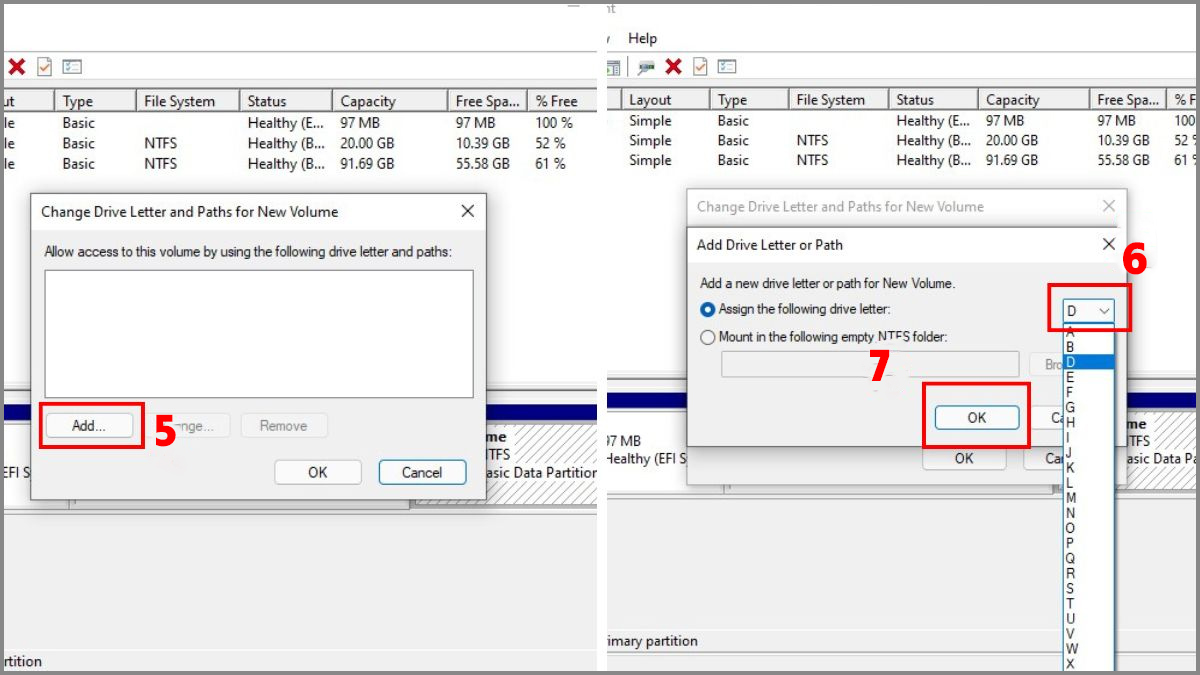Image resolution: width=1200 pixels, height=675 pixels.
Task: Select Simple layout cell in 97 MB row, right window
Action: (650, 121)
